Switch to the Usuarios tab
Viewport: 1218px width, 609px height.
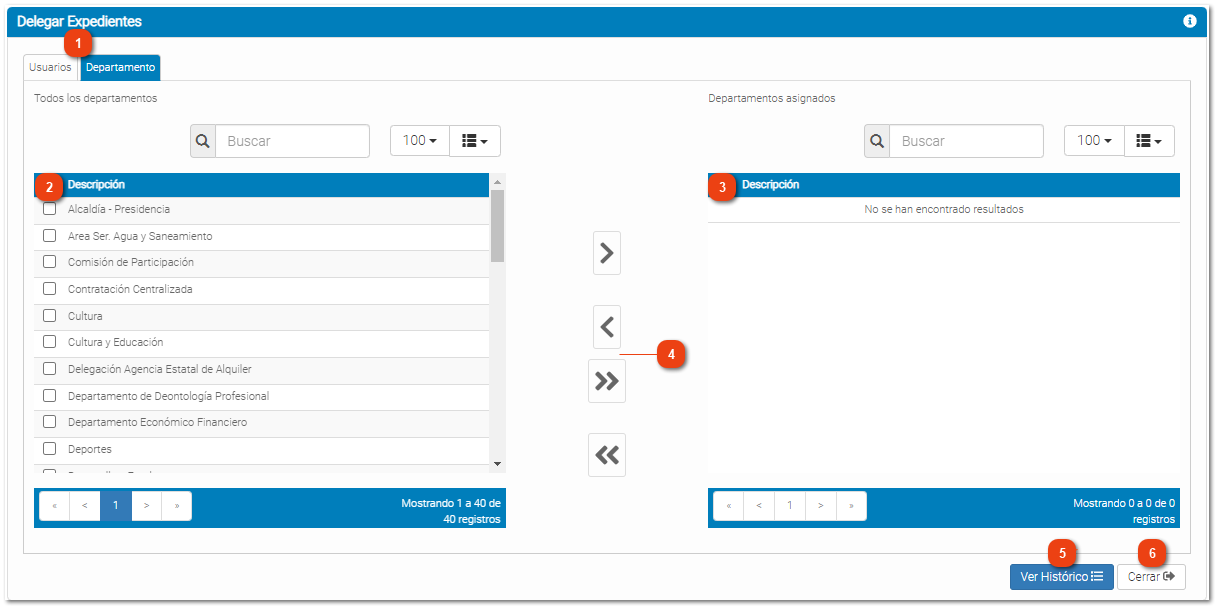pos(50,68)
